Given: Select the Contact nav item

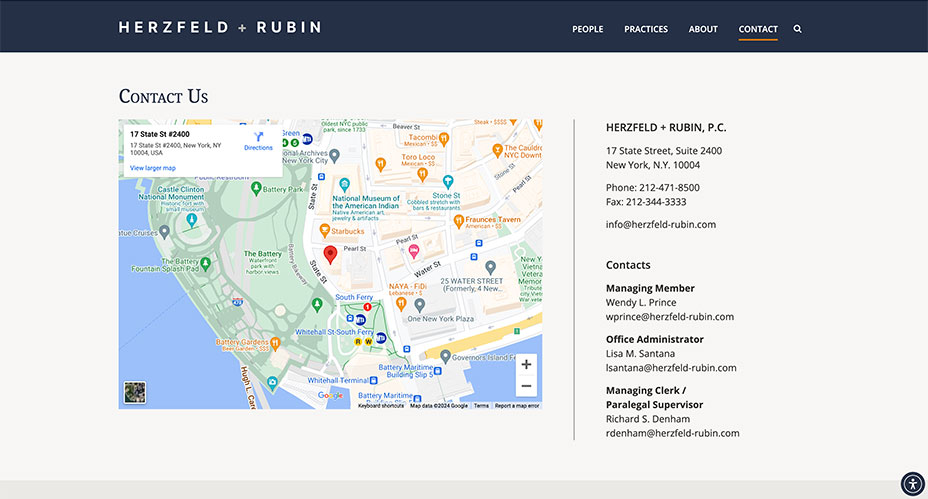Looking at the screenshot, I should [758, 29].
